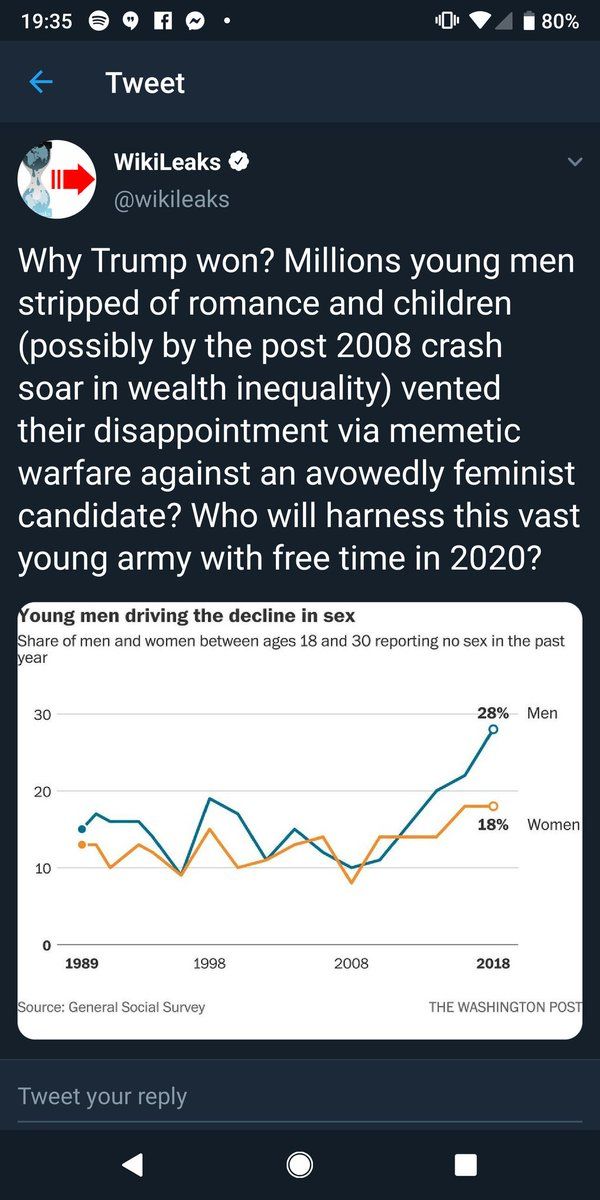Expand tweet options chevron
Image resolution: width=600 pixels, height=1200 pixels.
click(x=574, y=162)
